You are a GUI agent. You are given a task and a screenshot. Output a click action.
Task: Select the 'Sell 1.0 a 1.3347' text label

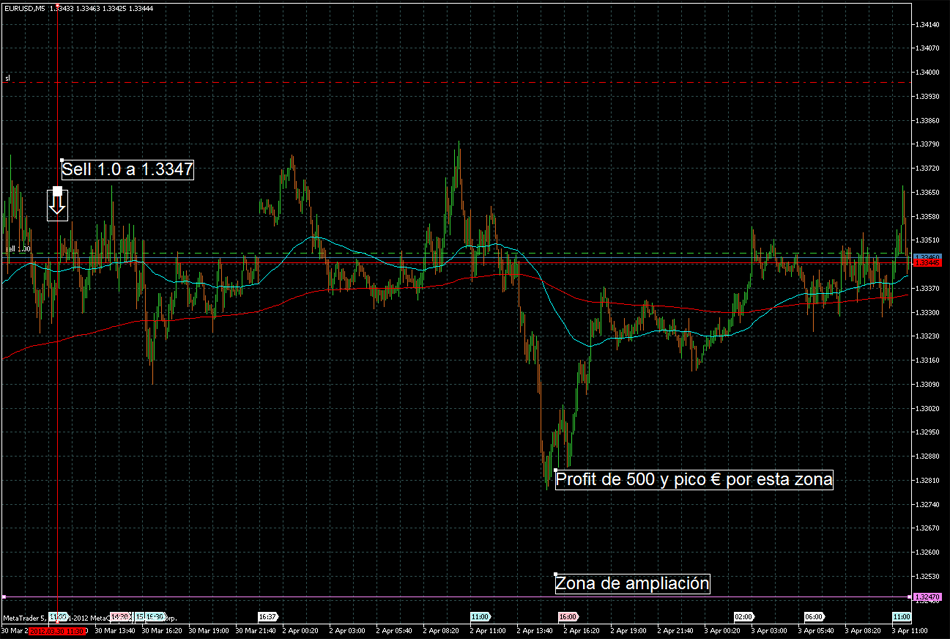127,170
